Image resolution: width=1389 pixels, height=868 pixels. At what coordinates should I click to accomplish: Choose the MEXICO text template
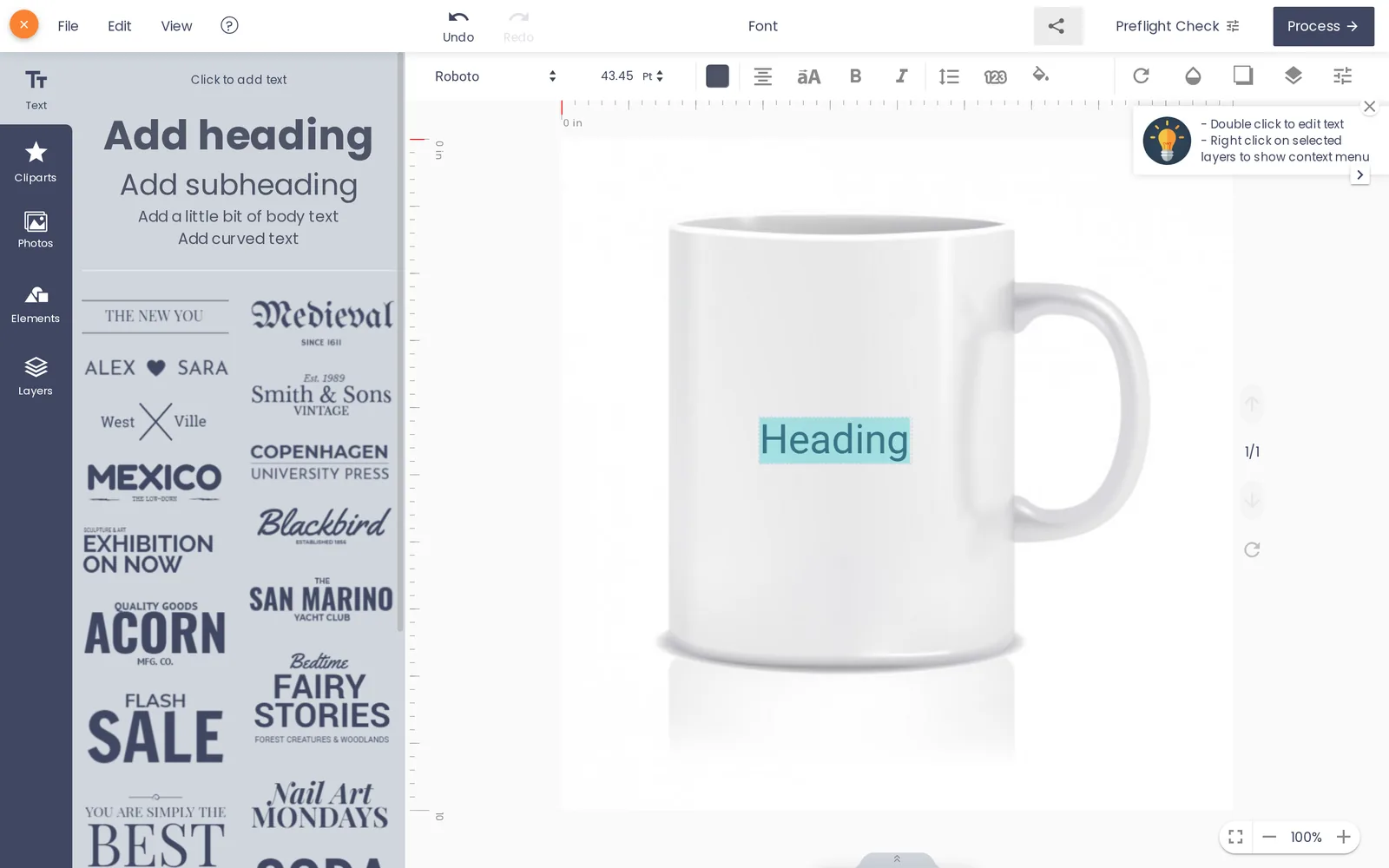155,482
